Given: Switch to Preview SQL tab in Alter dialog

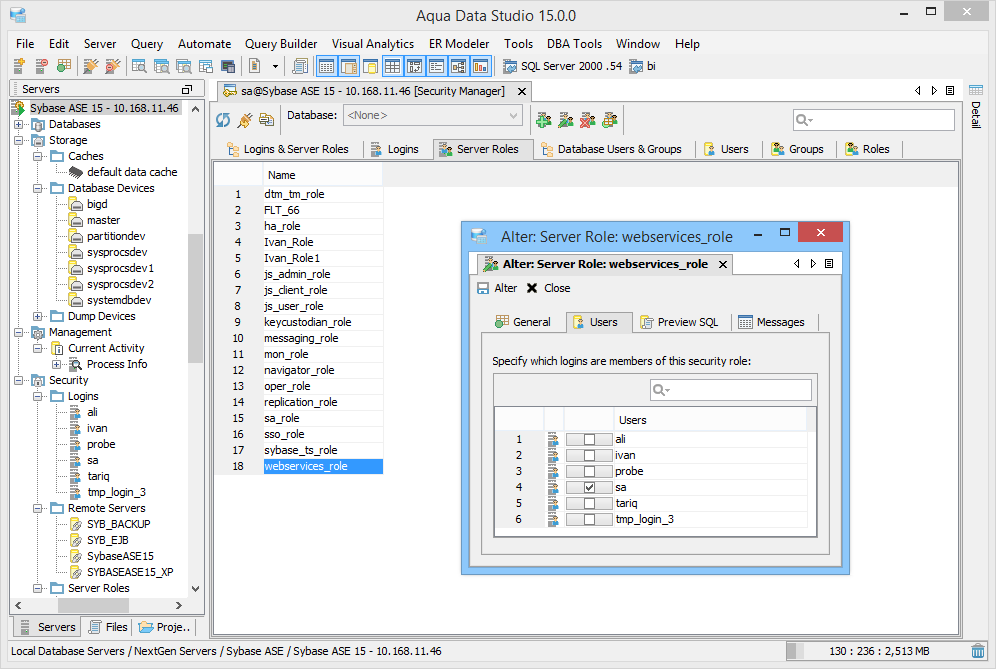Looking at the screenshot, I should 679,322.
